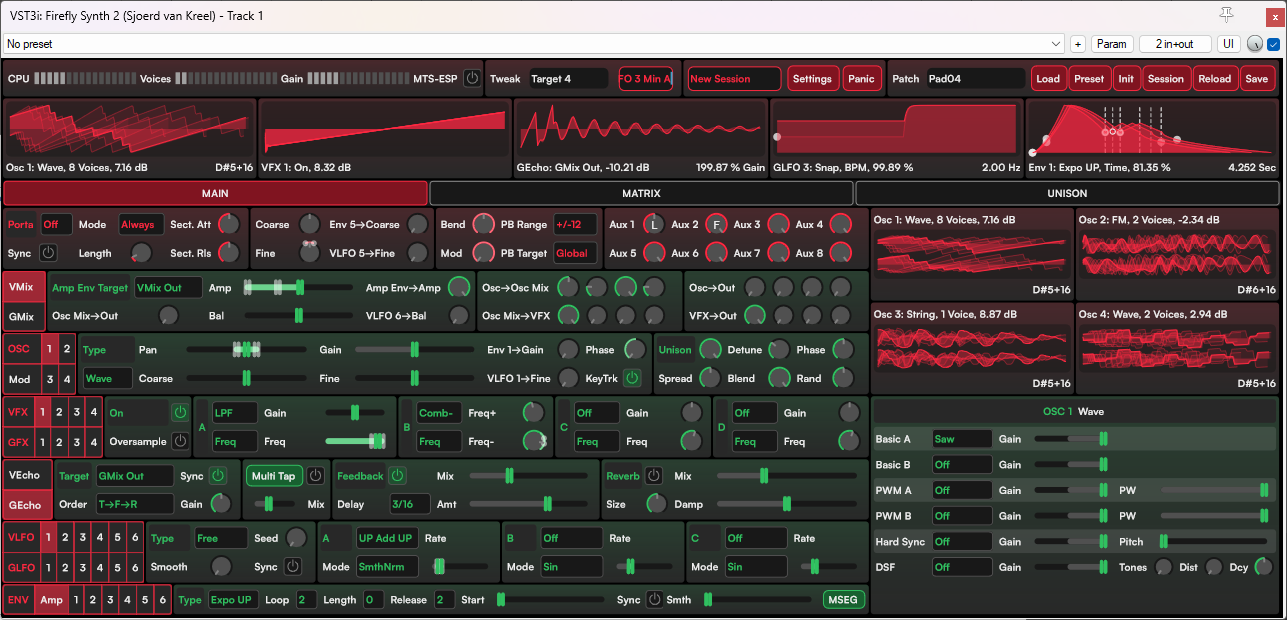Toggle the echo Sync power button
1287x620 pixels.
pyautogui.click(x=217, y=476)
